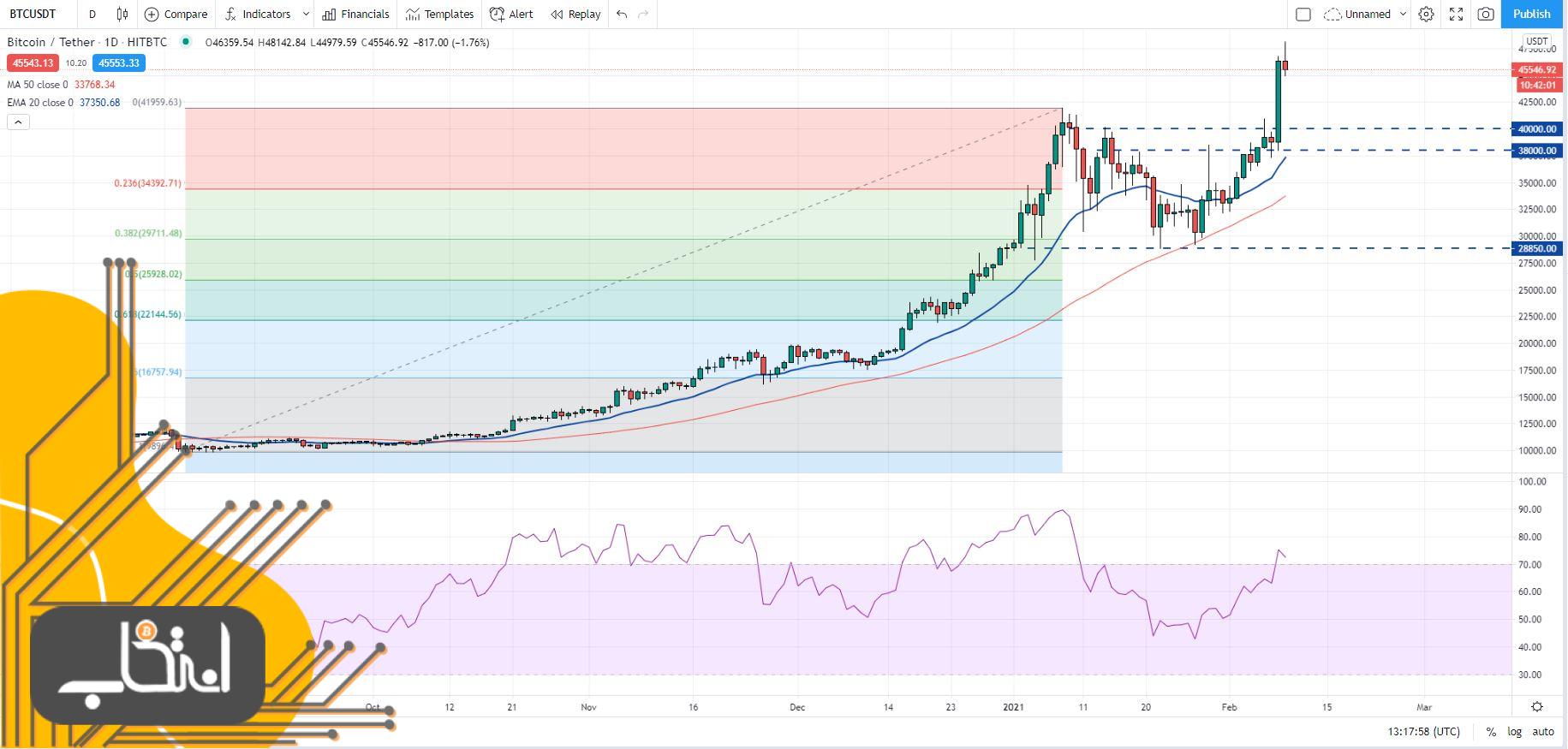
Task: Click the blue buy price 45553.33
Action: (119, 62)
